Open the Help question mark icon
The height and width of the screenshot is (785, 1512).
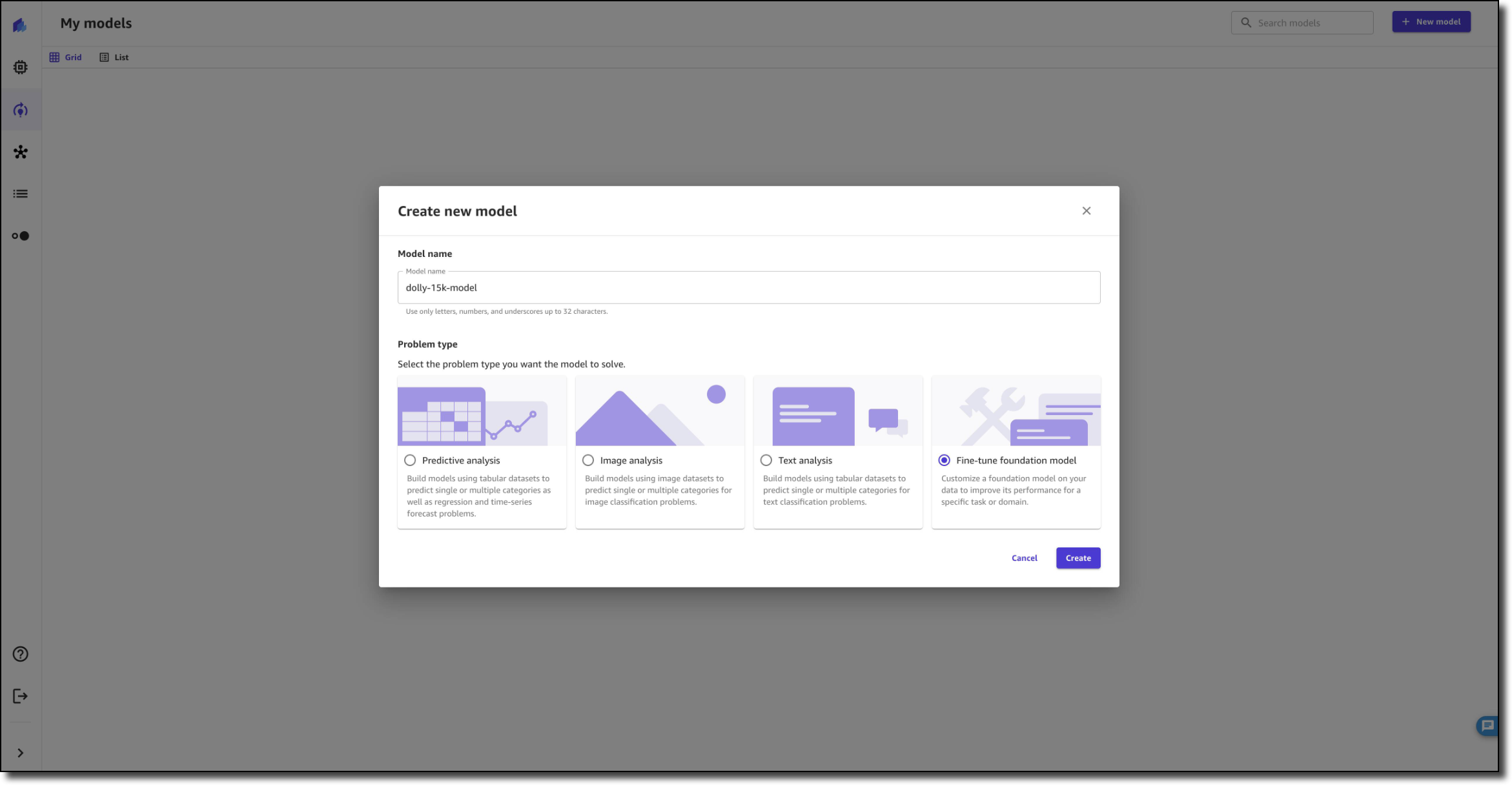tap(21, 654)
